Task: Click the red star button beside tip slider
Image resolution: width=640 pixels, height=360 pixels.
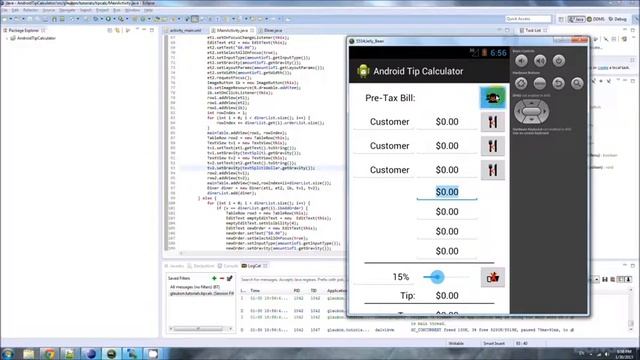Action: click(493, 277)
